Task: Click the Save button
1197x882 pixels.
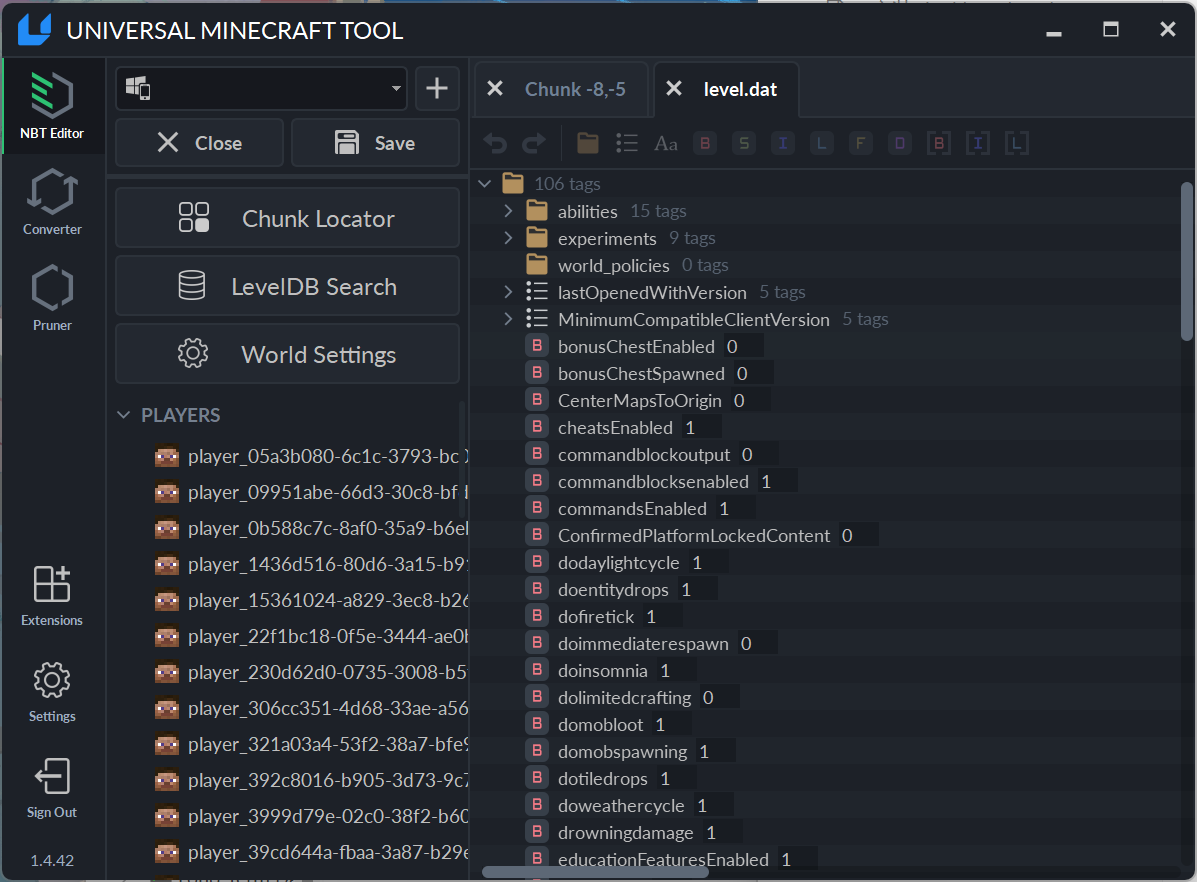Action: tap(375, 143)
